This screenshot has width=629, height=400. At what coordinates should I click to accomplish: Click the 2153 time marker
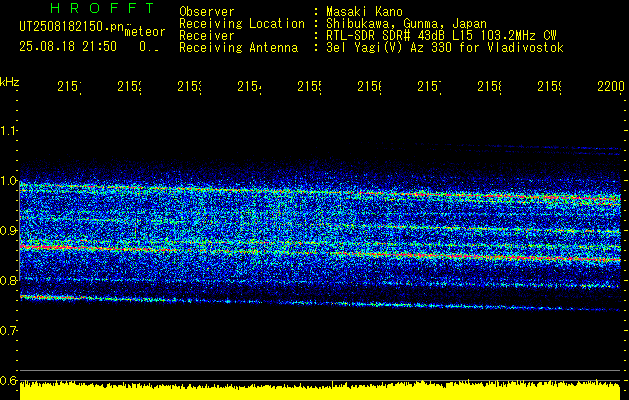pyautogui.click(x=189, y=87)
